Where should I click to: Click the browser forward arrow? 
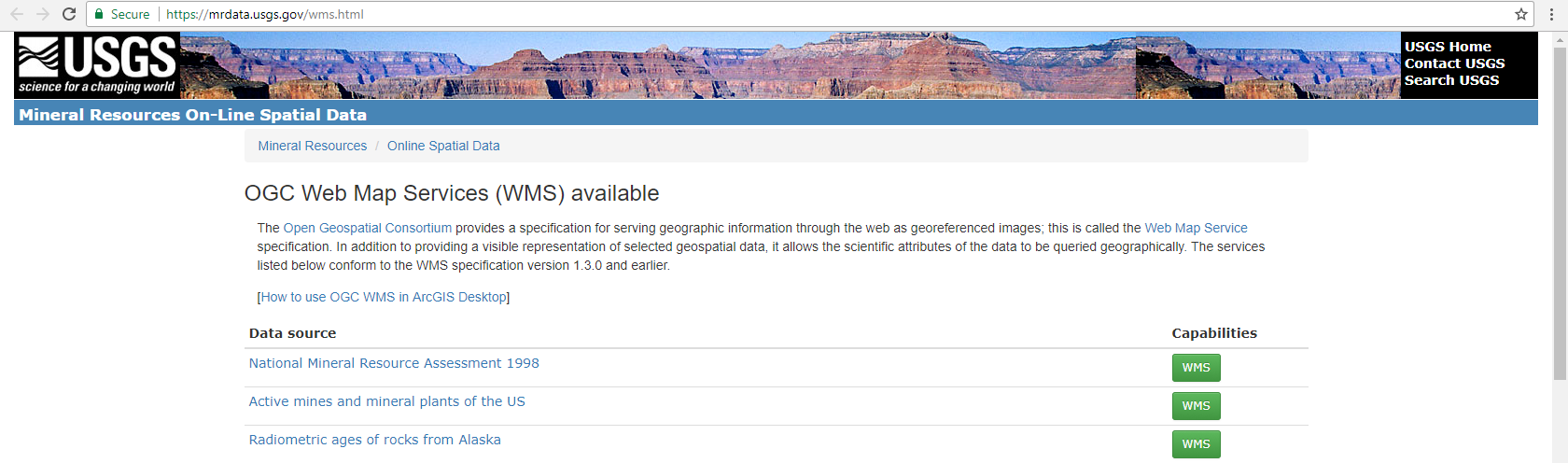(x=43, y=14)
